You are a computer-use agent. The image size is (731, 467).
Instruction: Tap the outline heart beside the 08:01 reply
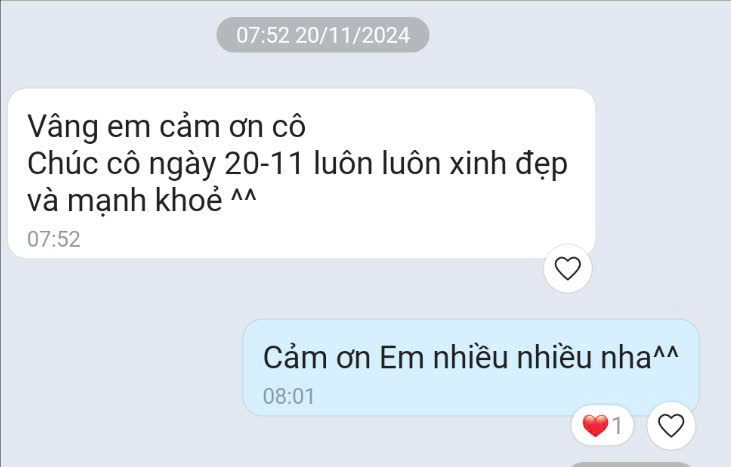pyautogui.click(x=671, y=426)
